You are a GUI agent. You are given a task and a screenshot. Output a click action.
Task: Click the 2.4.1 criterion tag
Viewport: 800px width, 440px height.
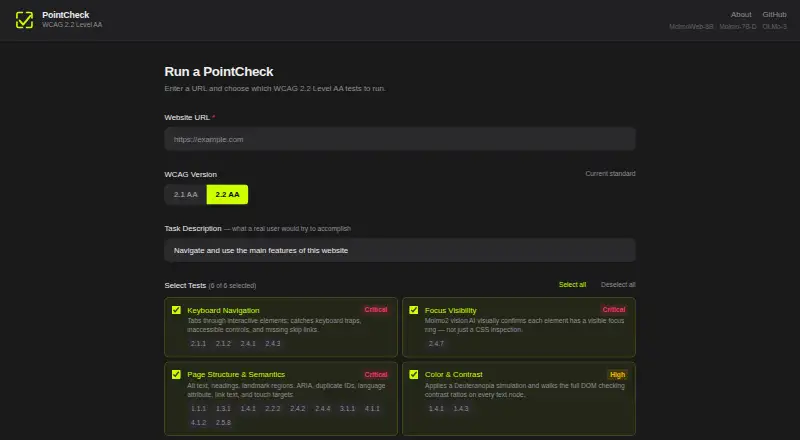248,344
